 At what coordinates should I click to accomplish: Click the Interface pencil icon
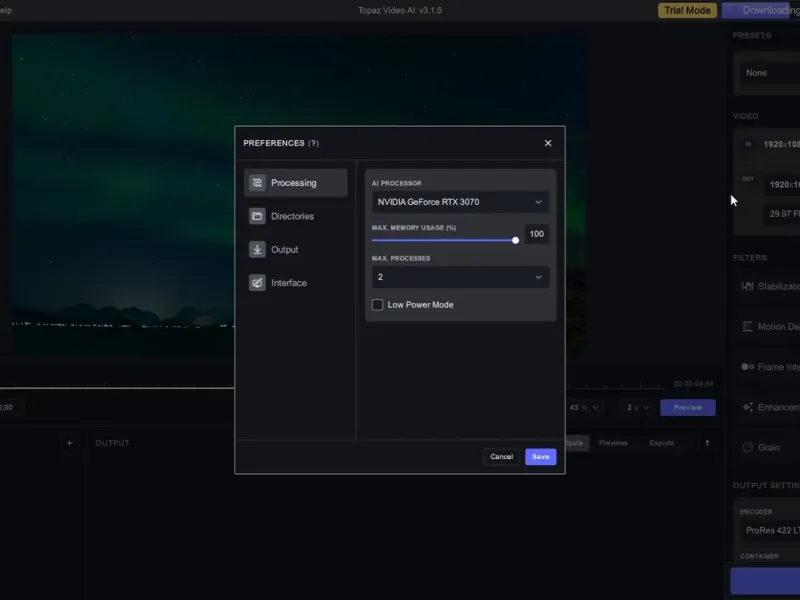click(x=257, y=283)
